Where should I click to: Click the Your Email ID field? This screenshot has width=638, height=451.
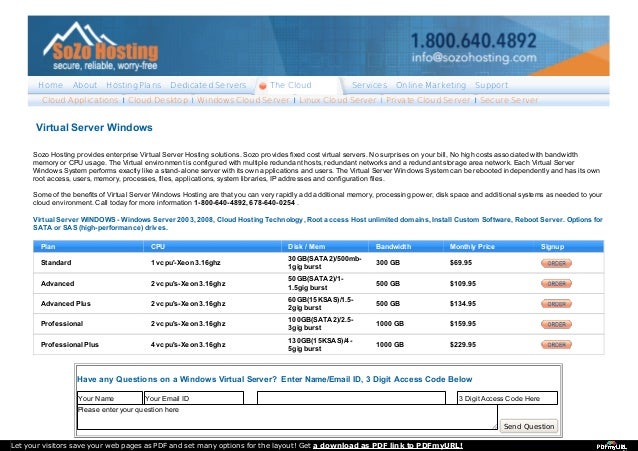coord(194,398)
